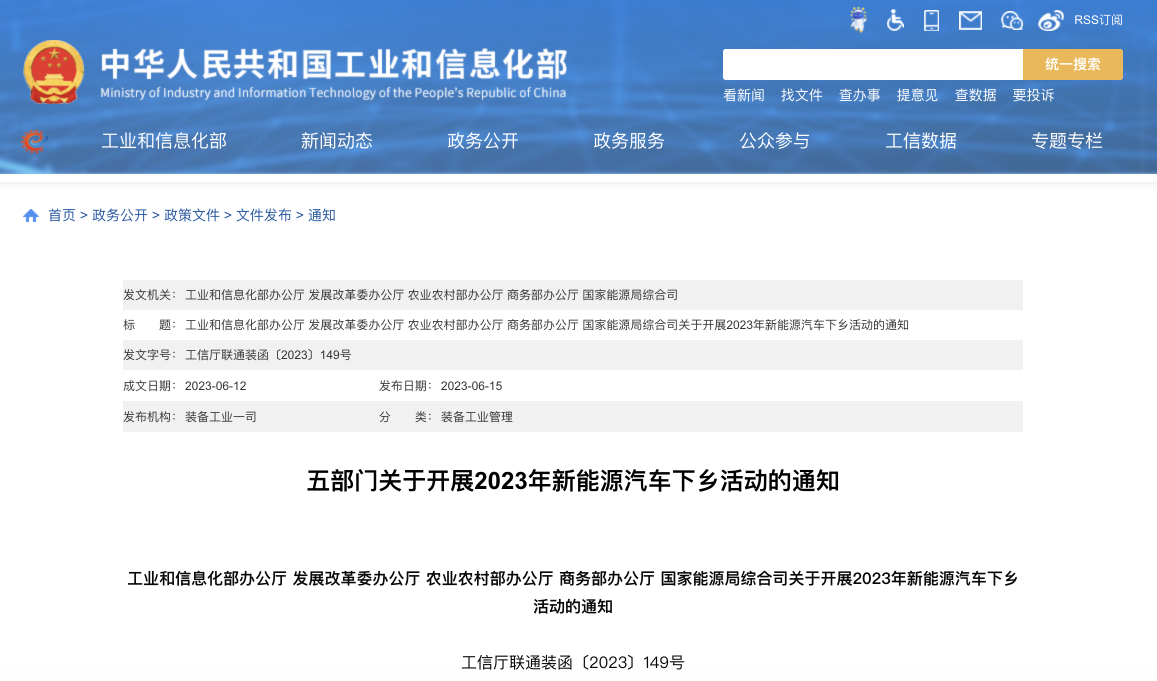Click the 标题 row full title text
This screenshot has width=1157, height=681.
(x=547, y=325)
